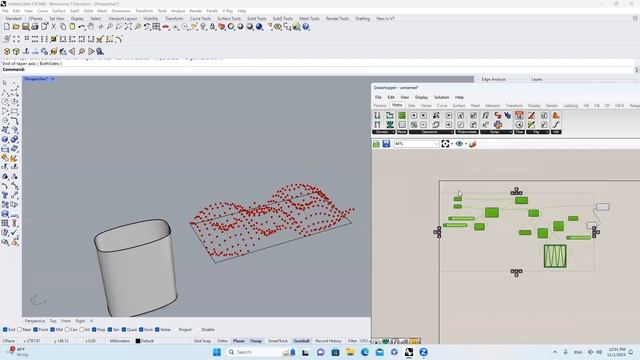The width and height of the screenshot is (640, 360).
Task: Click the Grasshopper launch icon in Rhino toolbar
Action: tap(296, 27)
